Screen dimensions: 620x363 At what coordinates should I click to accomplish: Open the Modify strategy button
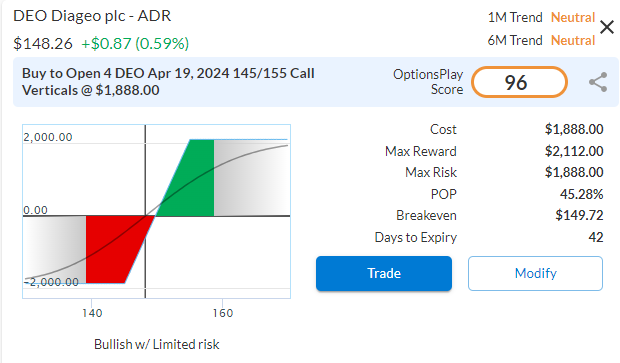535,273
